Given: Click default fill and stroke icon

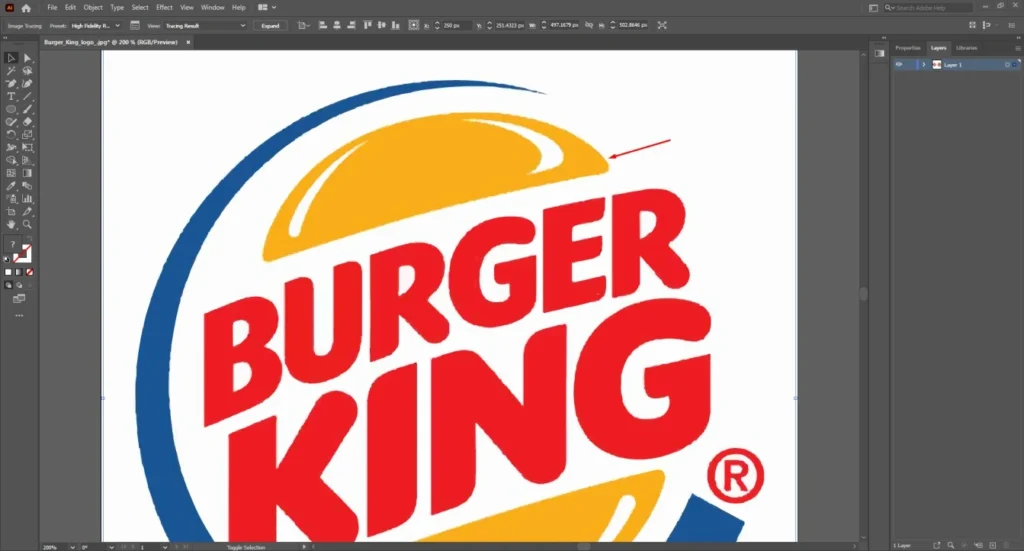Looking at the screenshot, I should click(x=7, y=259).
